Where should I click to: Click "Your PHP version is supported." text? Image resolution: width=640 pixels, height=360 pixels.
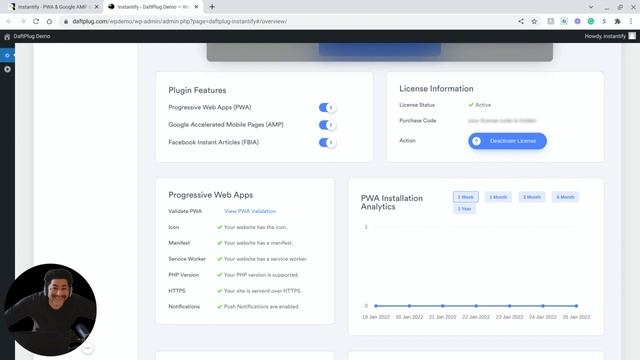click(x=261, y=275)
